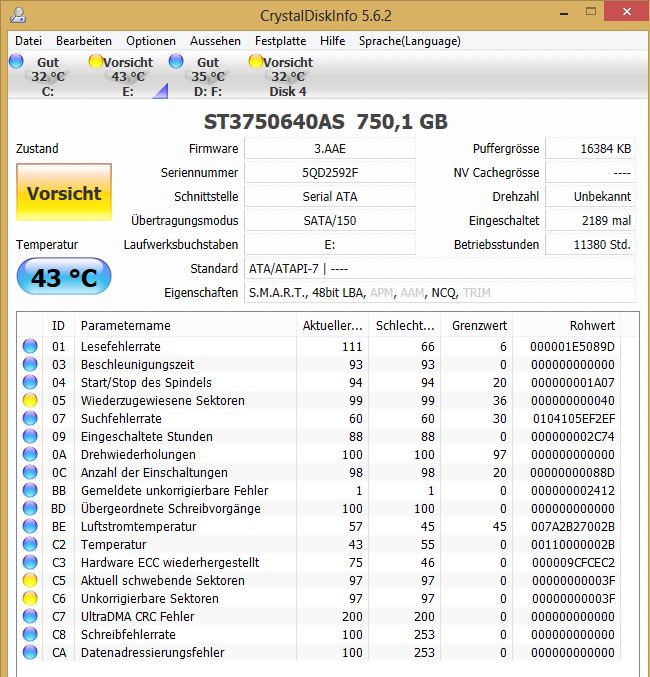This screenshot has width=650, height=677.
Task: Click the Grenzwert column header
Action: (x=476, y=326)
